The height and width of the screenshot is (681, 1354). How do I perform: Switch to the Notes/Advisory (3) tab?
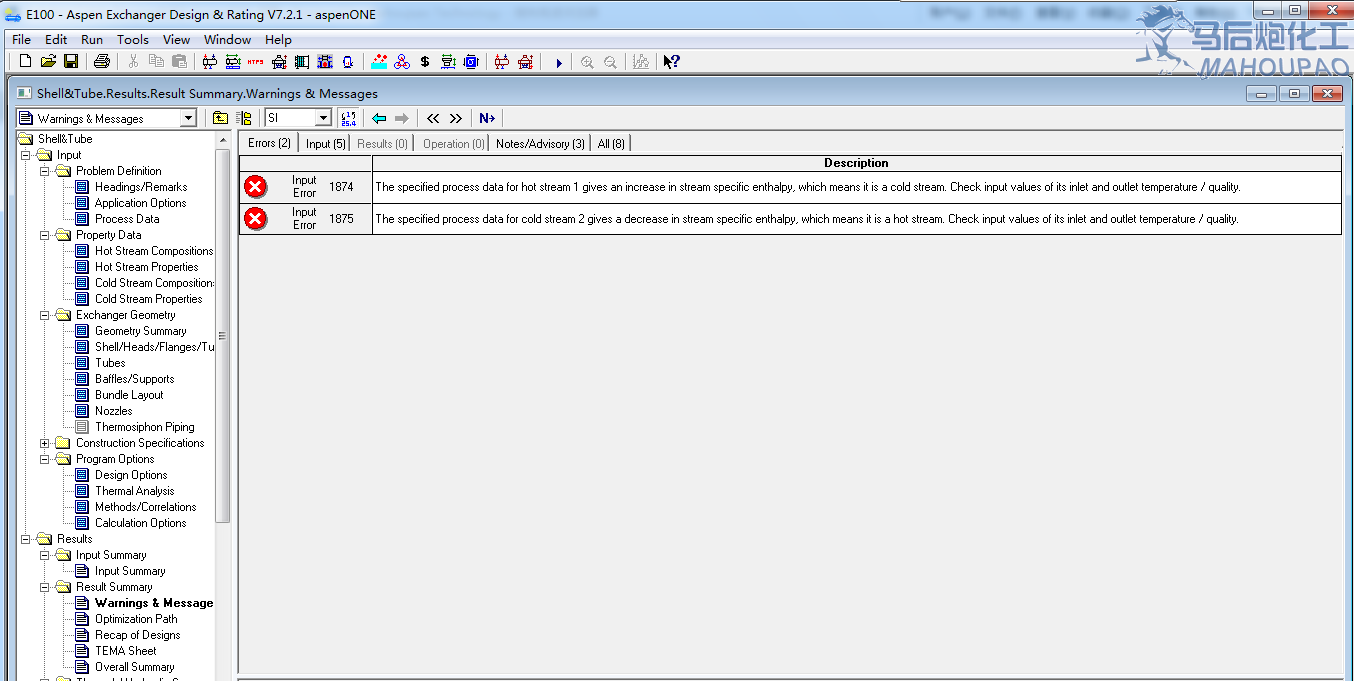point(540,144)
